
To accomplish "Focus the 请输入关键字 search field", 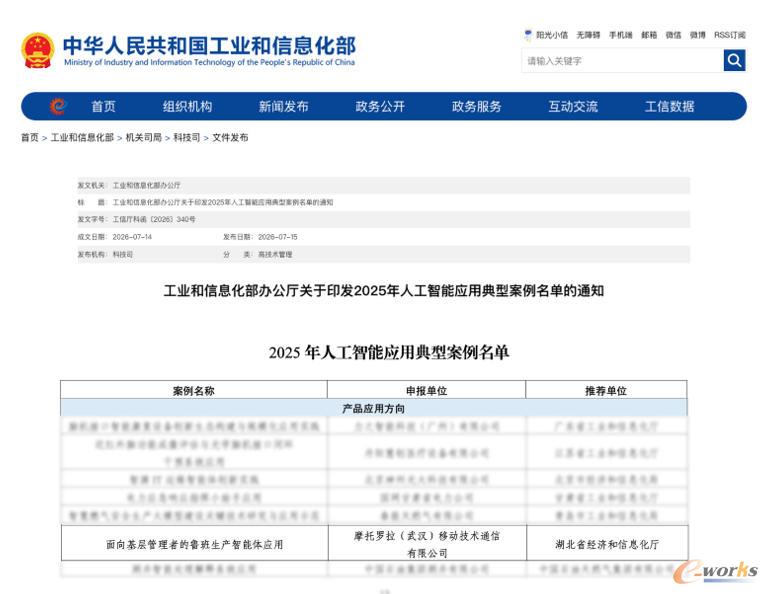I will coord(623,61).
